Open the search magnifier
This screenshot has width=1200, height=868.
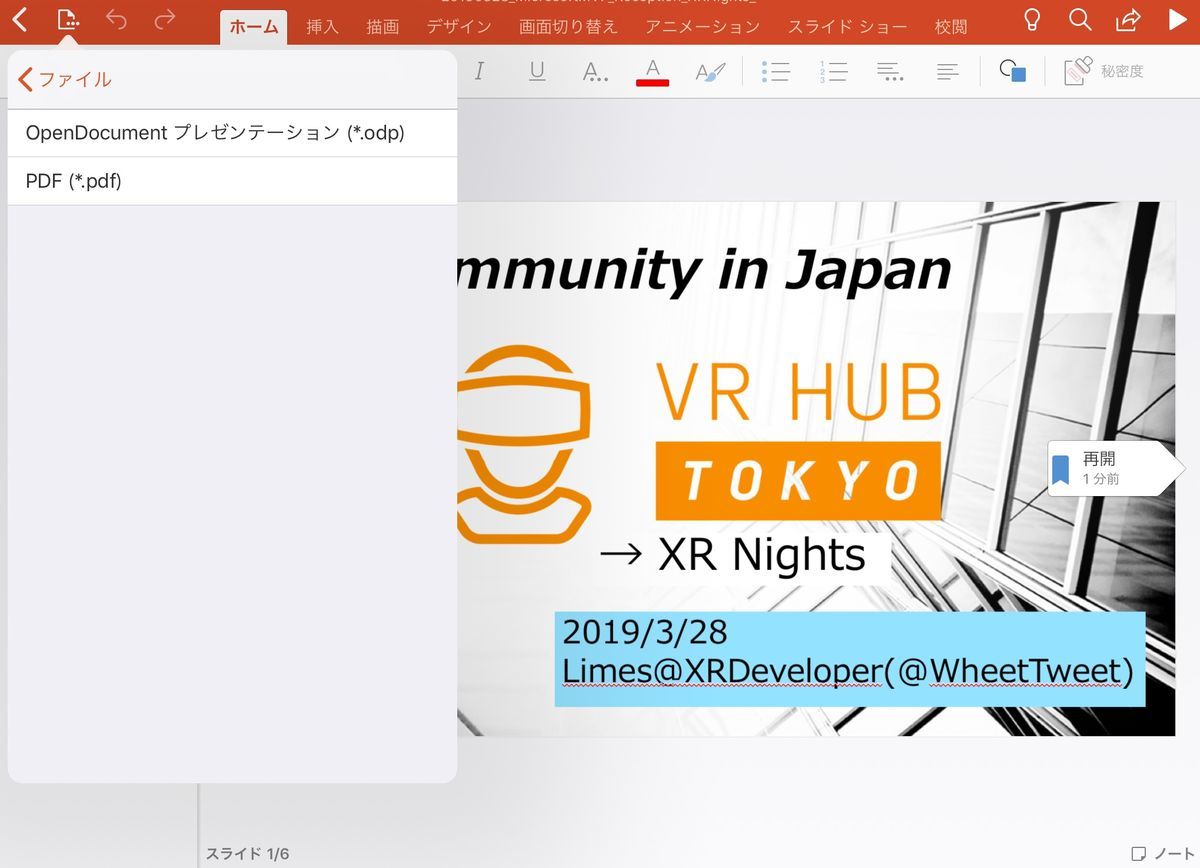click(1080, 19)
